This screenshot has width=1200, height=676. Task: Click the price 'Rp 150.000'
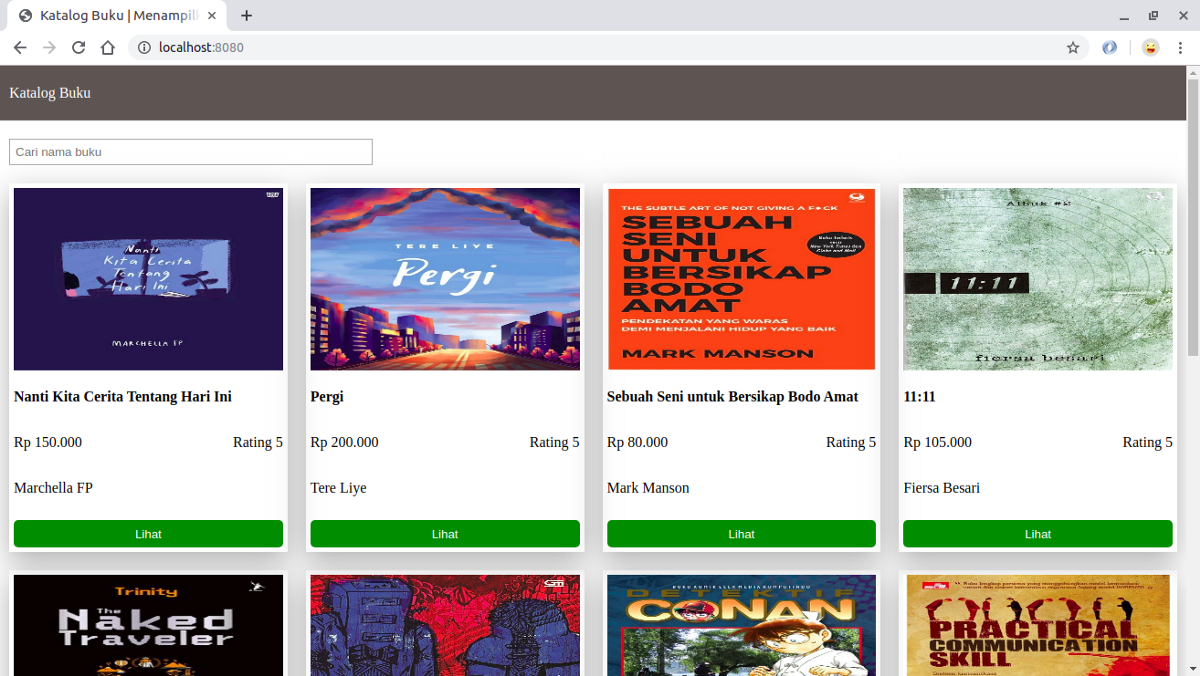(x=48, y=442)
